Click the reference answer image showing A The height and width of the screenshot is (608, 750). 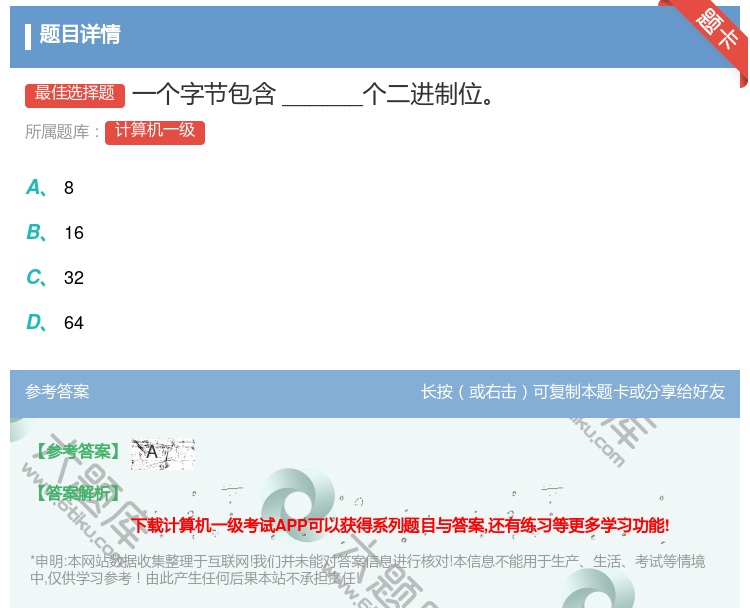pos(163,453)
